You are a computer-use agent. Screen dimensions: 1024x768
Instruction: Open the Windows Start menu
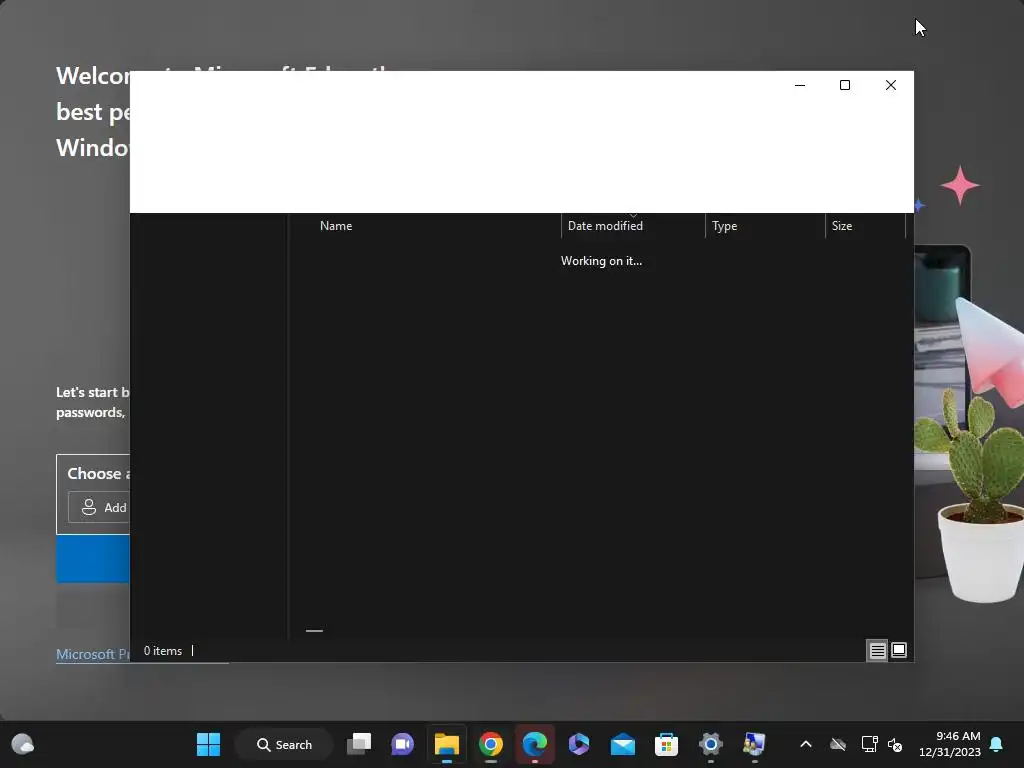(x=208, y=744)
